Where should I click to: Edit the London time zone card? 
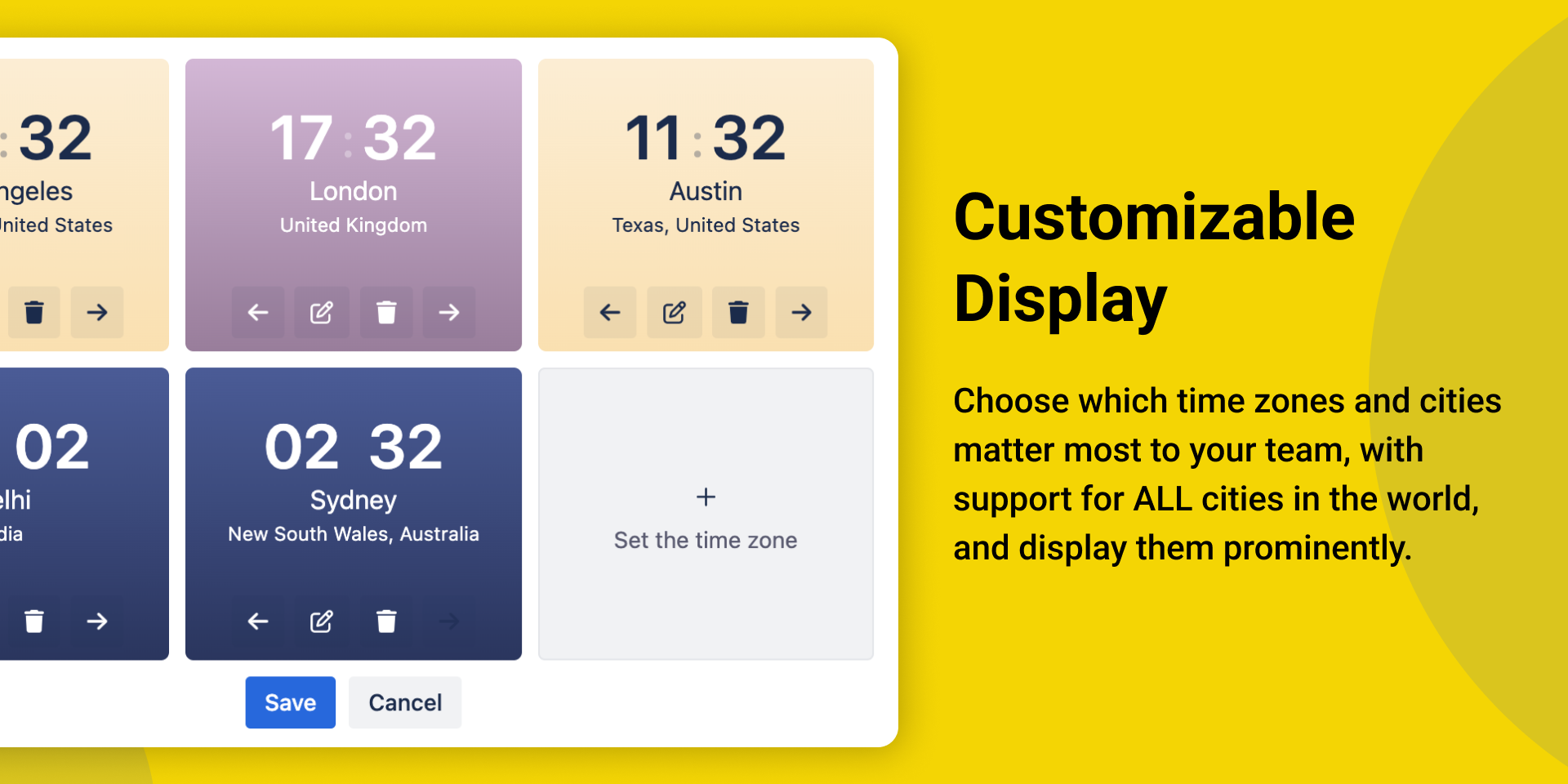pyautogui.click(x=322, y=312)
